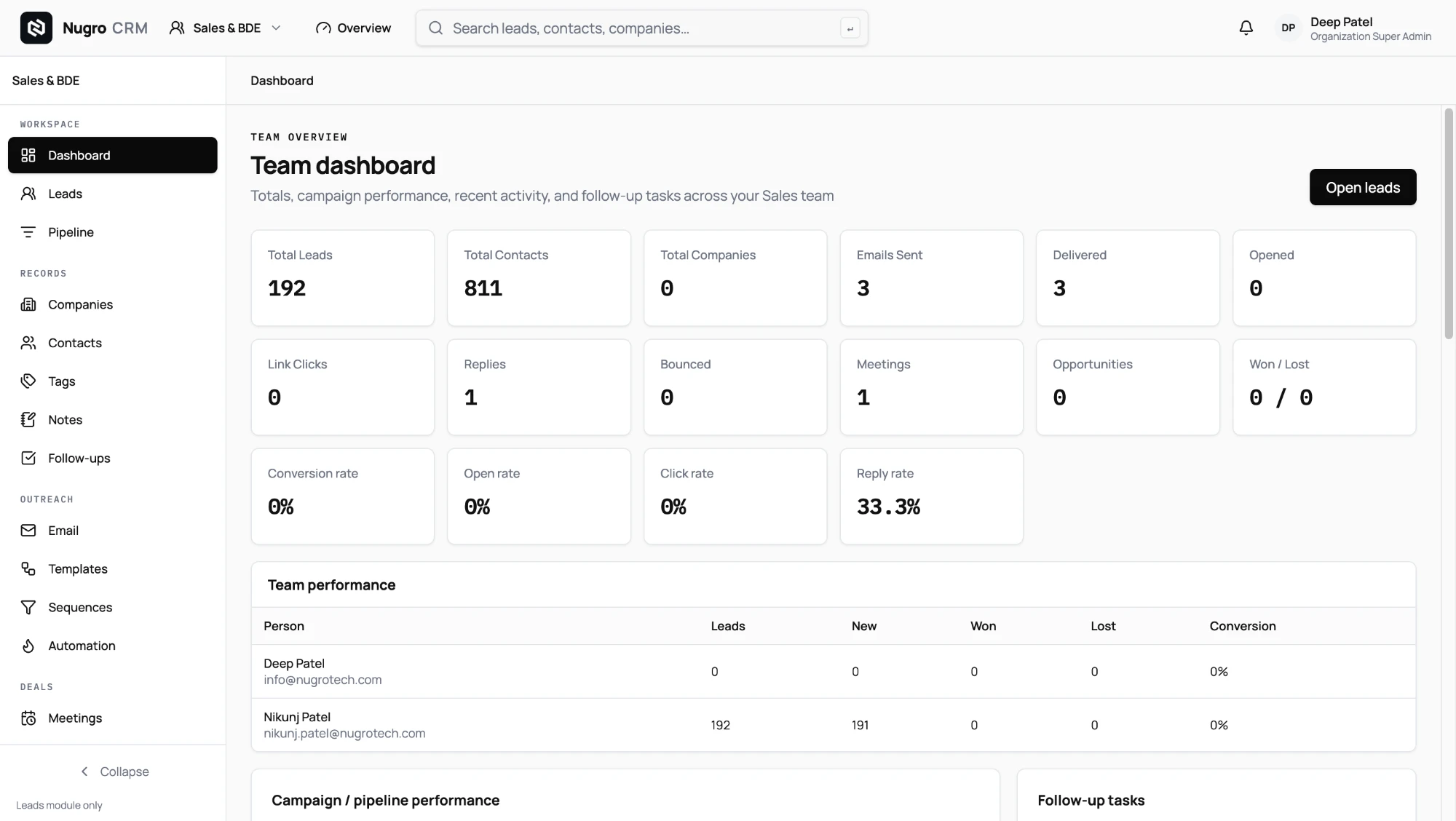Click the Meetings calendar-clock icon
Viewport: 1456px width, 821px height.
click(x=28, y=718)
